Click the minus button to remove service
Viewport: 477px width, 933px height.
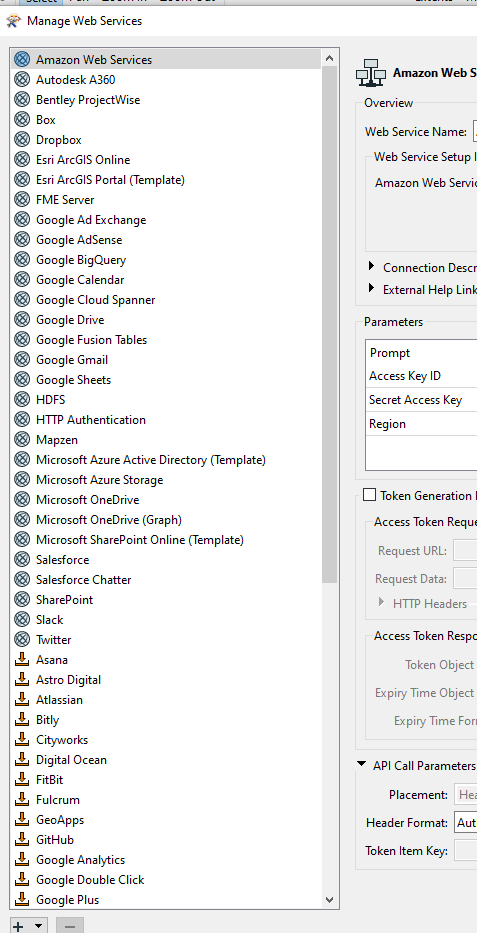(70, 926)
